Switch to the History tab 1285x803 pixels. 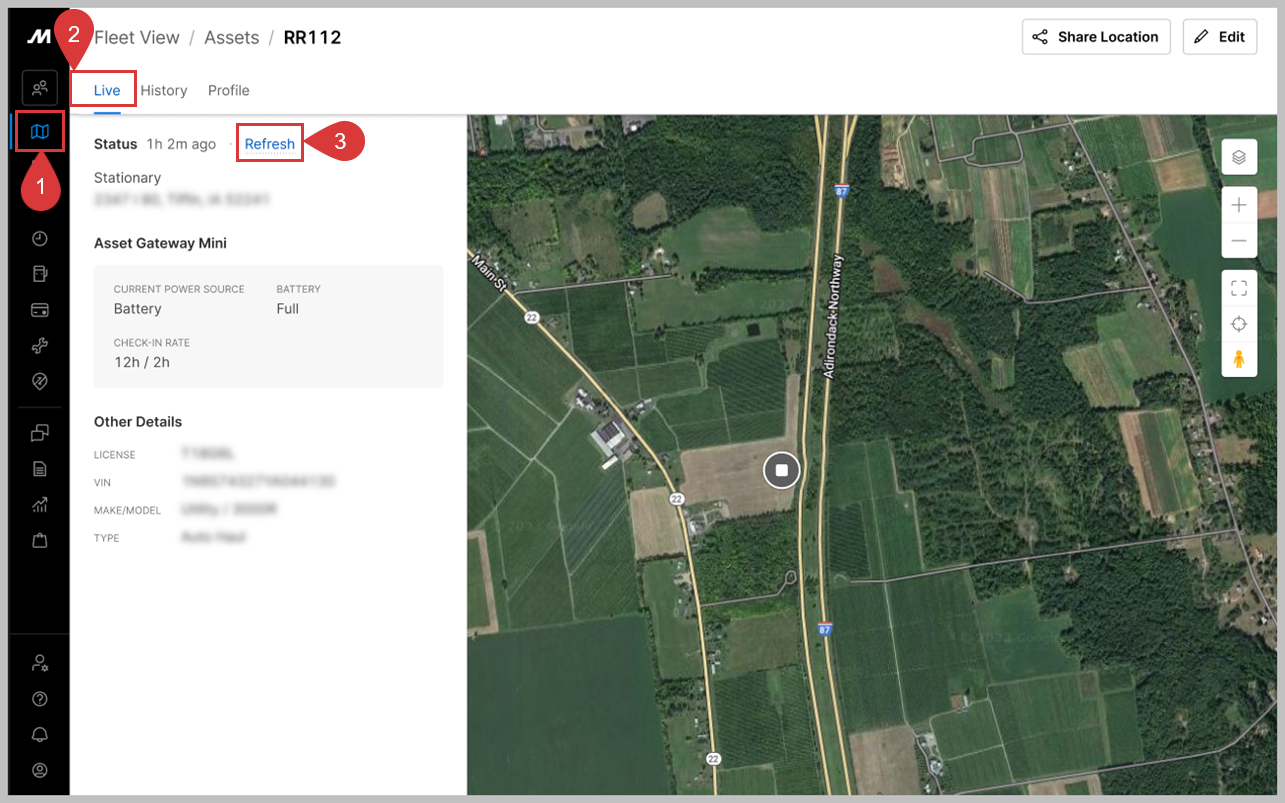click(164, 90)
